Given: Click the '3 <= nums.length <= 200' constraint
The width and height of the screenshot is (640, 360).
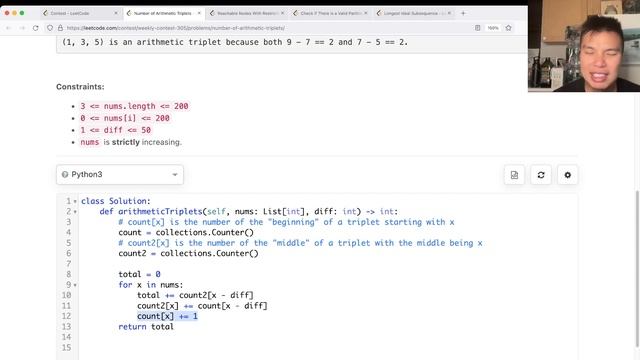Looking at the screenshot, I should coord(134,106).
